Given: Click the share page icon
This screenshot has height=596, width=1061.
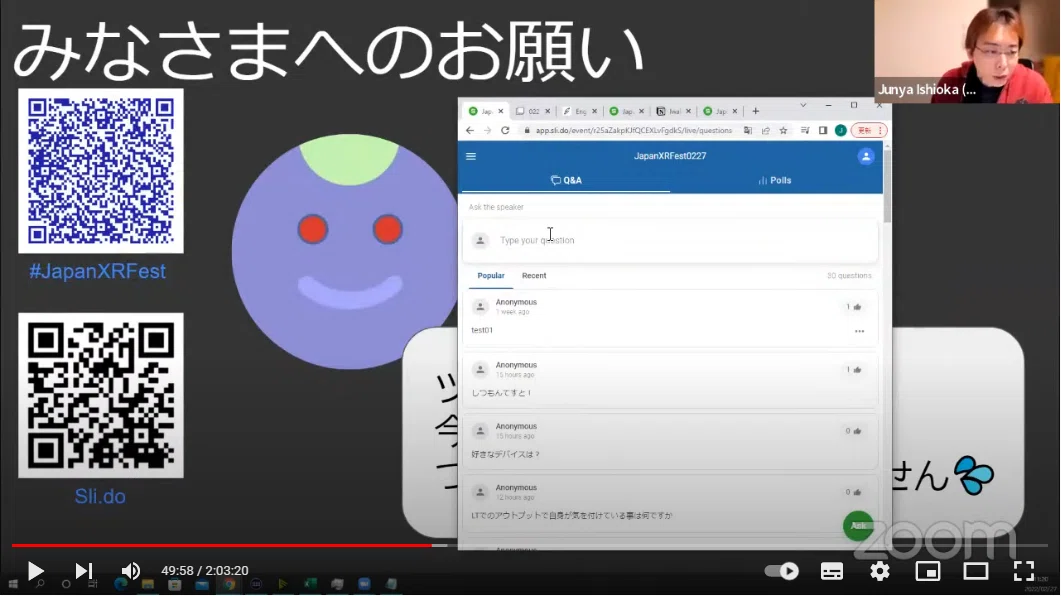Looking at the screenshot, I should pos(765,131).
